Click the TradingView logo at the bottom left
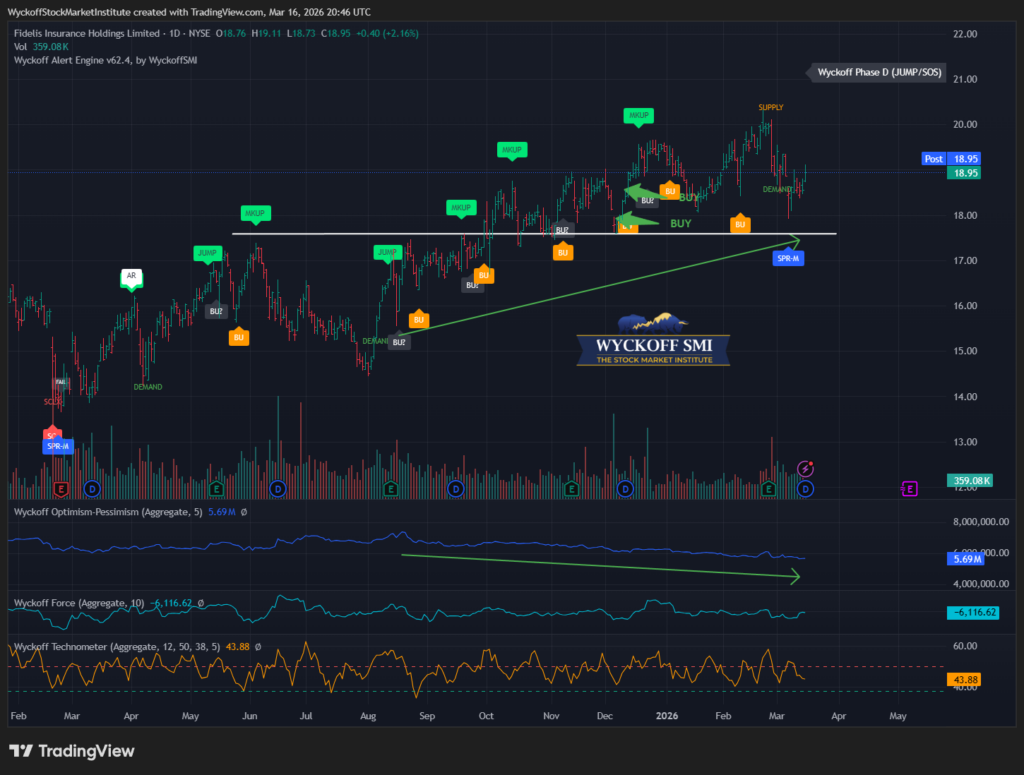This screenshot has width=1024, height=775. coord(72,751)
